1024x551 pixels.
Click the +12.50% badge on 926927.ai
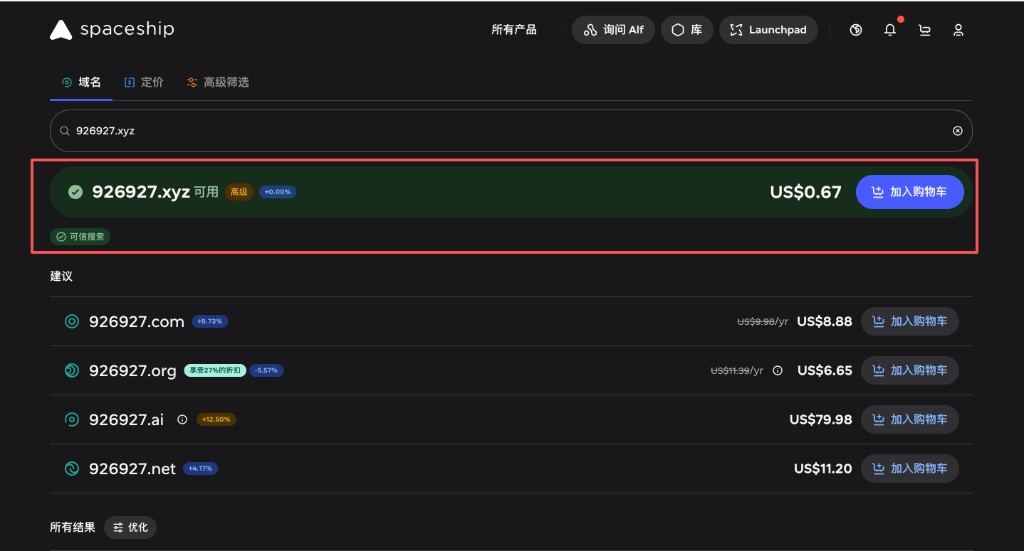point(216,419)
